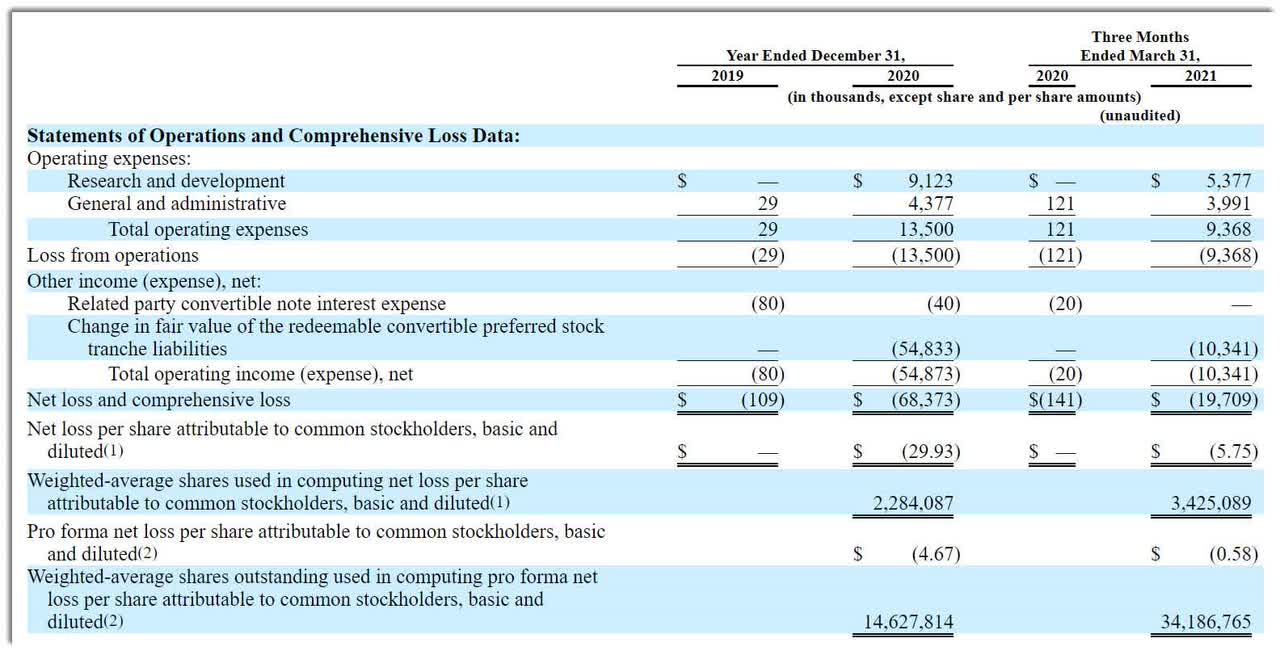Screen dimensions: 1280x651
Task: Select the Statements of Operations section heading
Action: [276, 135]
